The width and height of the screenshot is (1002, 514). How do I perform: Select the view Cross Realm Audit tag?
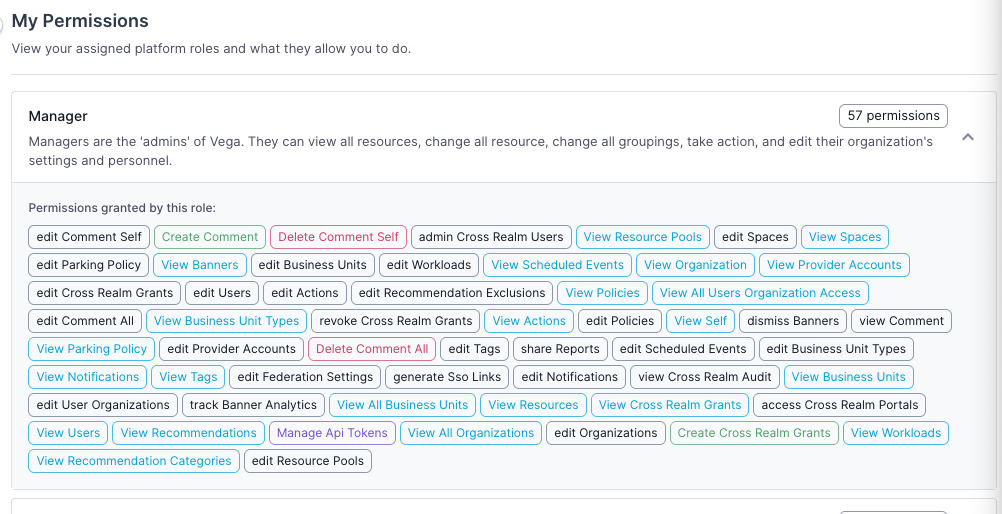tap(705, 377)
